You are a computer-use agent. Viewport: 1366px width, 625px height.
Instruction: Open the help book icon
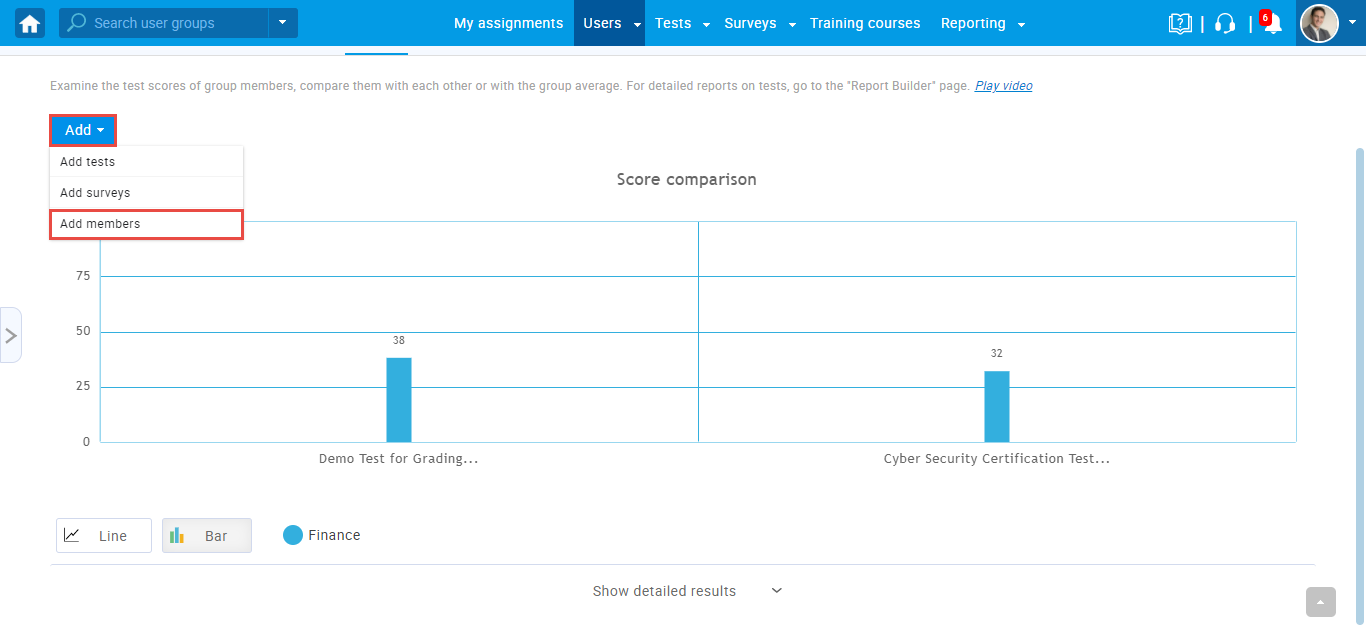point(1180,23)
